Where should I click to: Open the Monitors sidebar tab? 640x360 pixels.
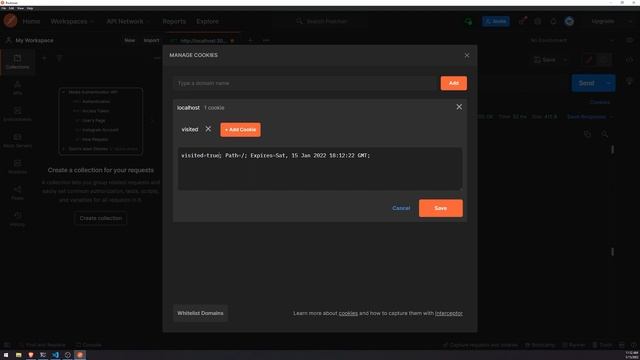(x=17, y=167)
